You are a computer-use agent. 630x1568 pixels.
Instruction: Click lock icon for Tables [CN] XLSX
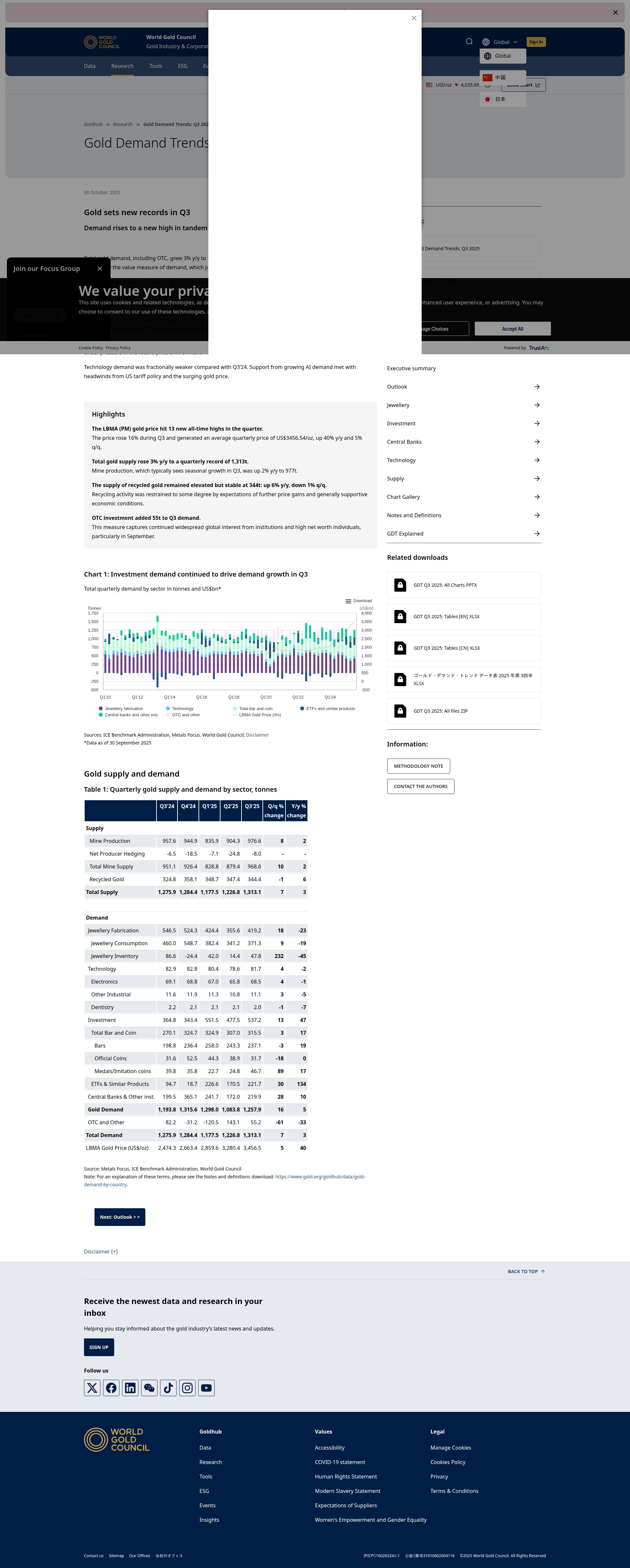click(400, 648)
